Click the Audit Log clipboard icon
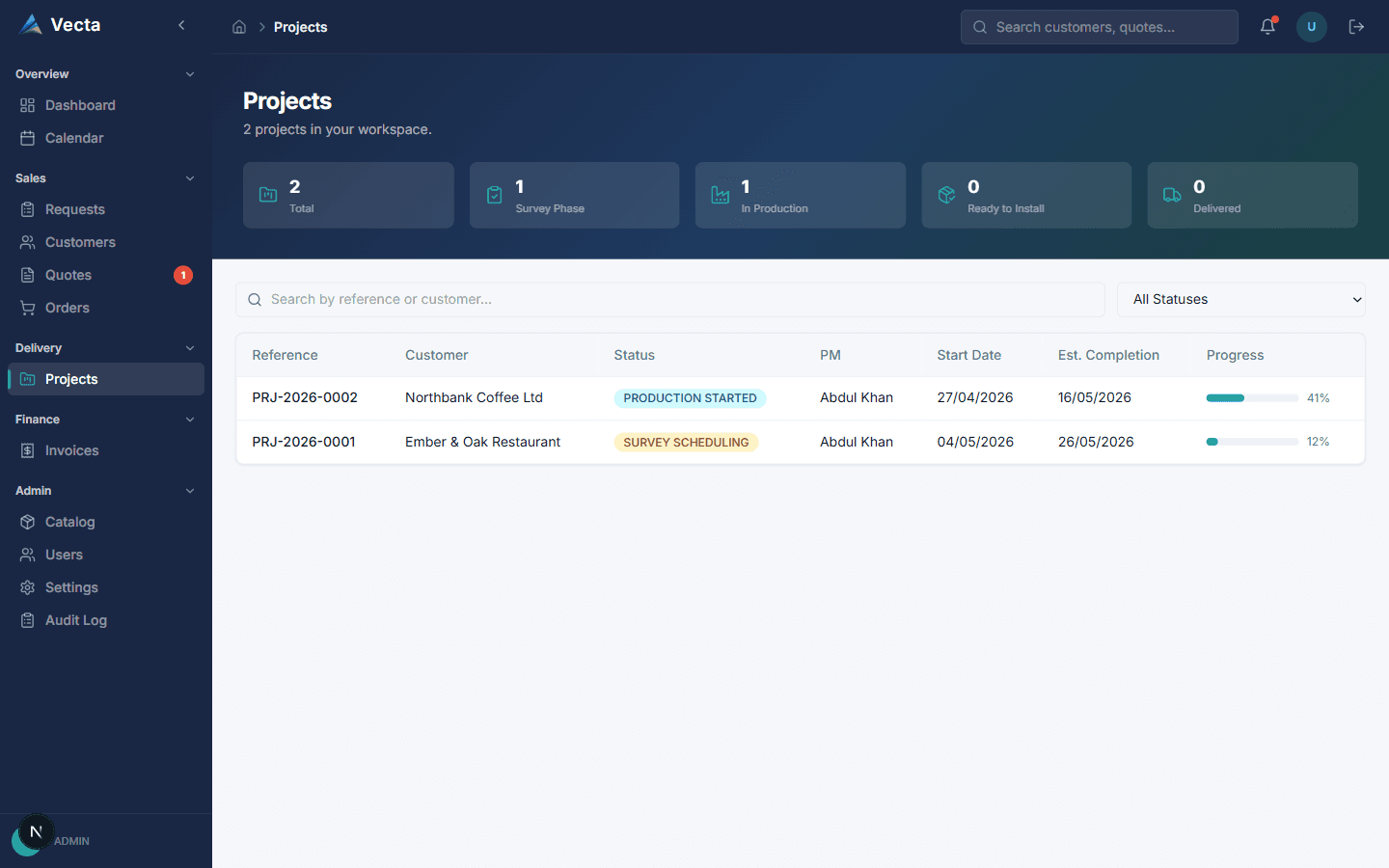 tap(27, 620)
